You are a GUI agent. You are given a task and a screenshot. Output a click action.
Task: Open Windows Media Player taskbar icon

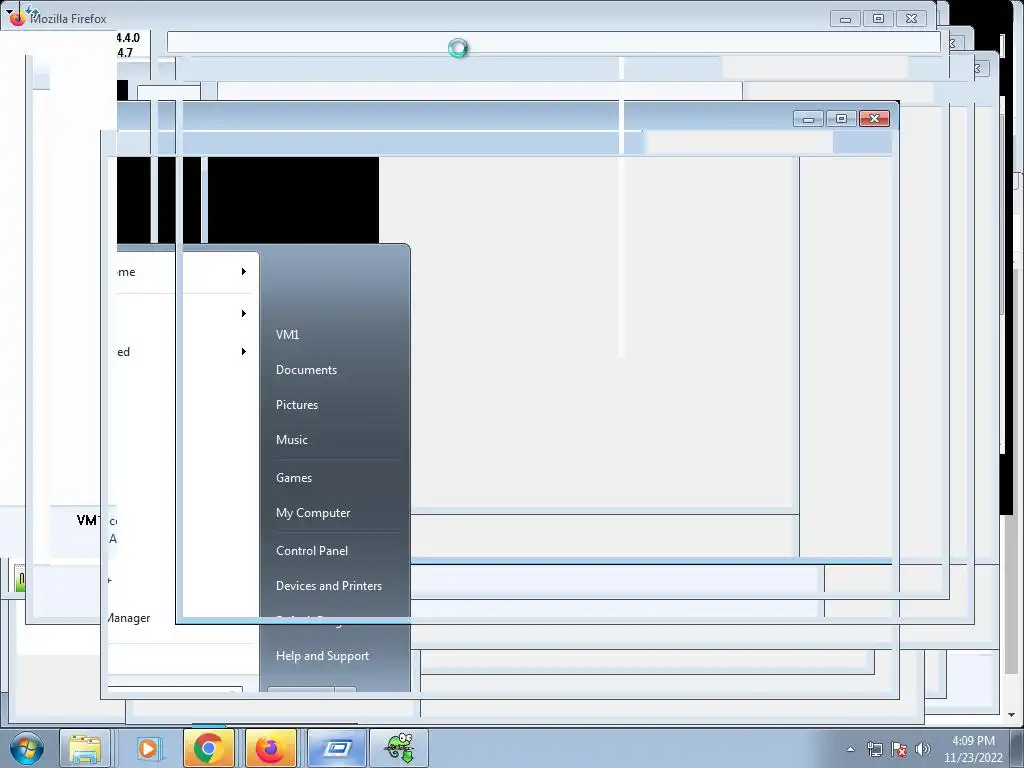click(148, 748)
